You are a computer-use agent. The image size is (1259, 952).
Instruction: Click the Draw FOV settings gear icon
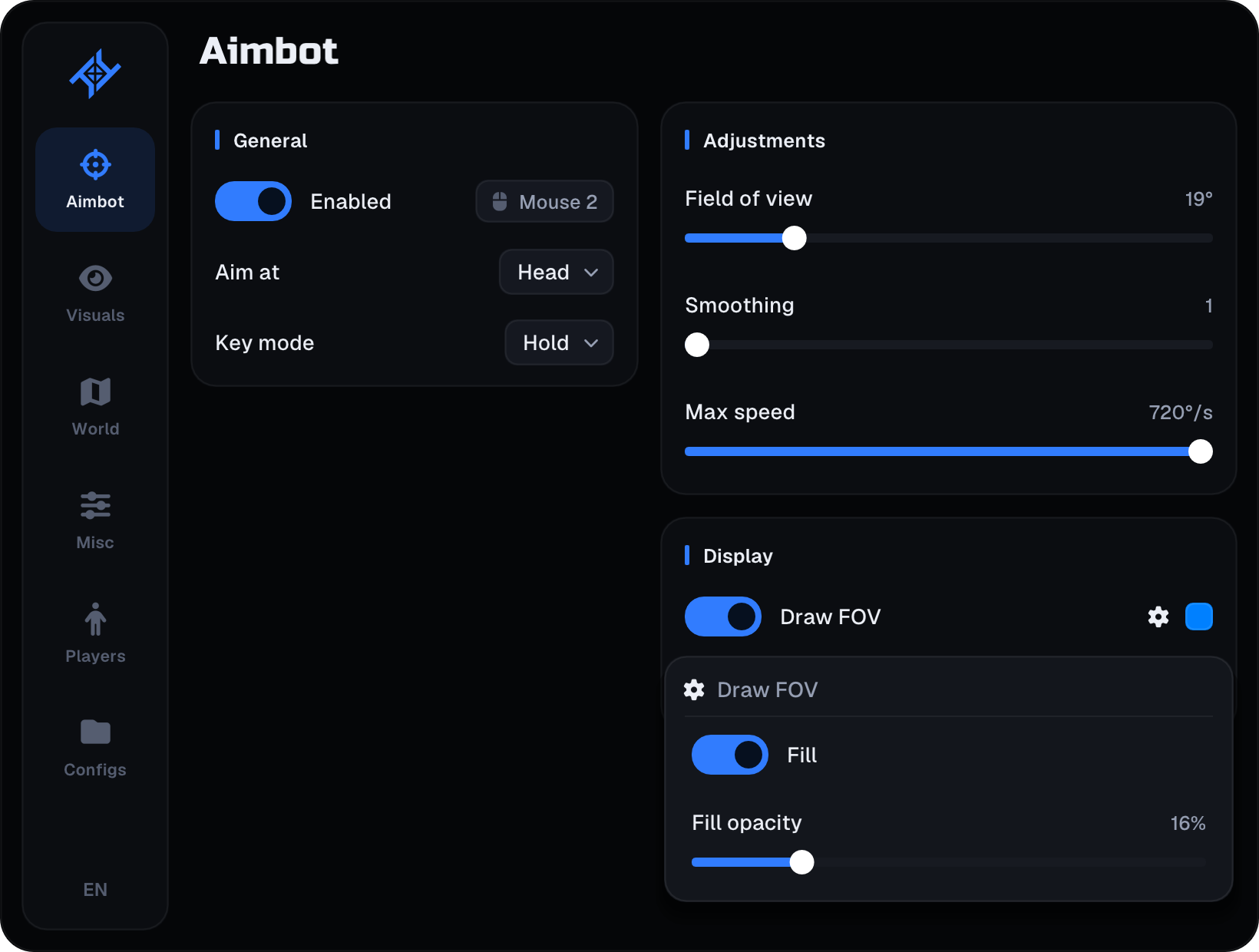pos(1158,616)
